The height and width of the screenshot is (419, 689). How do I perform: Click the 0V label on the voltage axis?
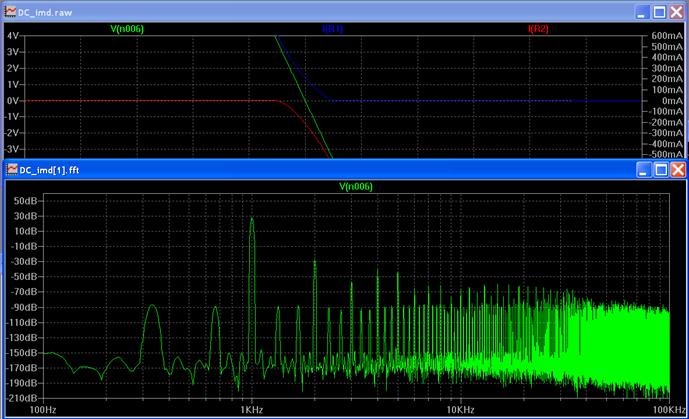coord(13,101)
